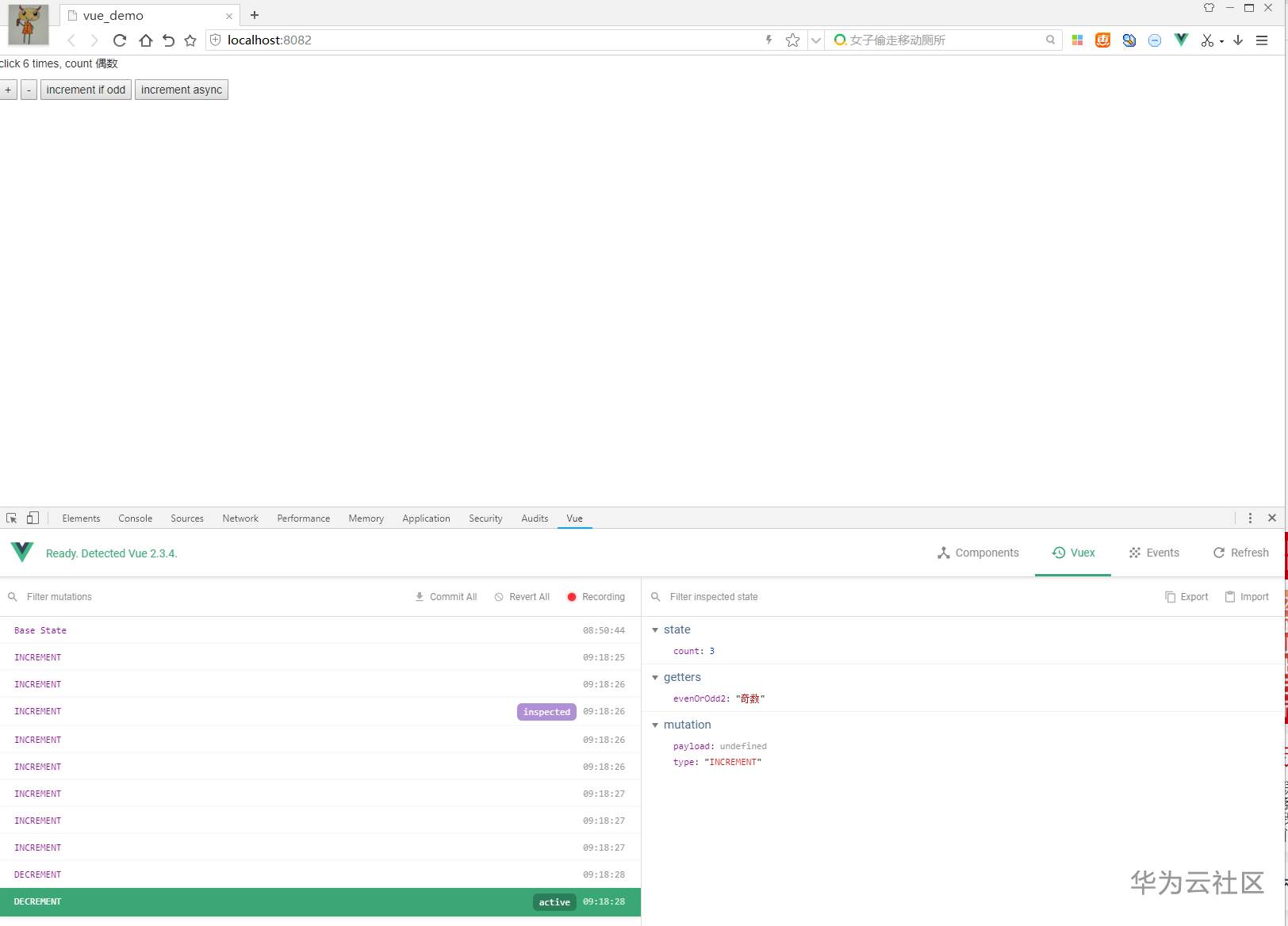This screenshot has width=1288, height=926.
Task: Open the Audits tab
Action: click(535, 518)
